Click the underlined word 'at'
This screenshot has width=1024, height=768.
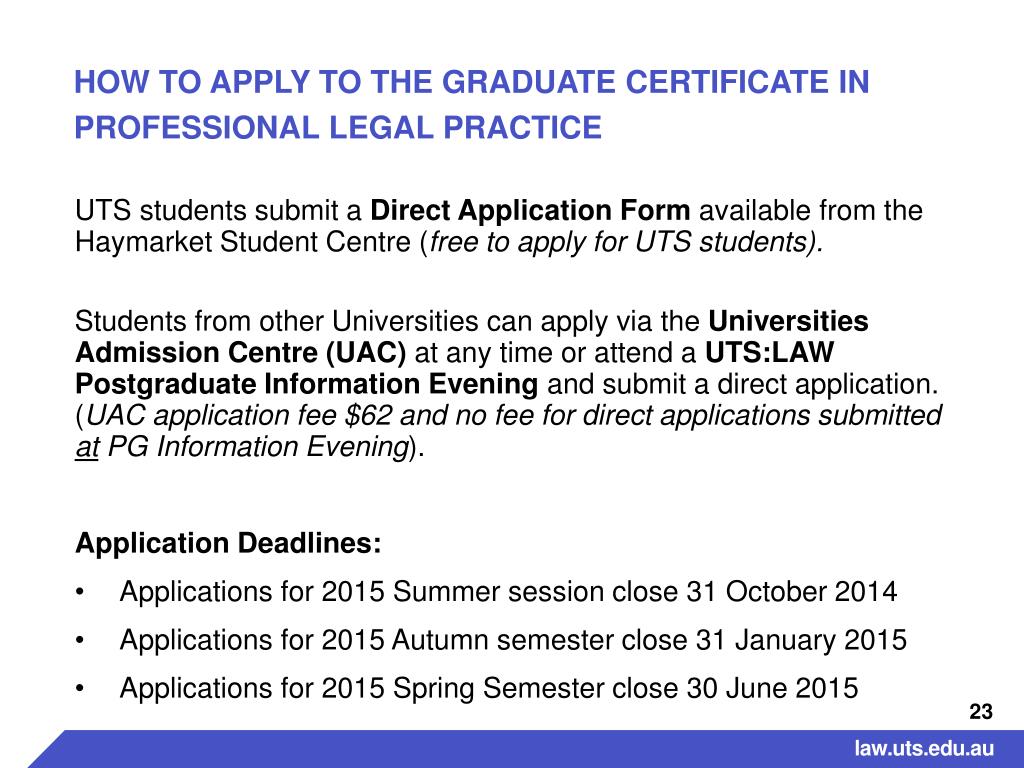(x=87, y=448)
